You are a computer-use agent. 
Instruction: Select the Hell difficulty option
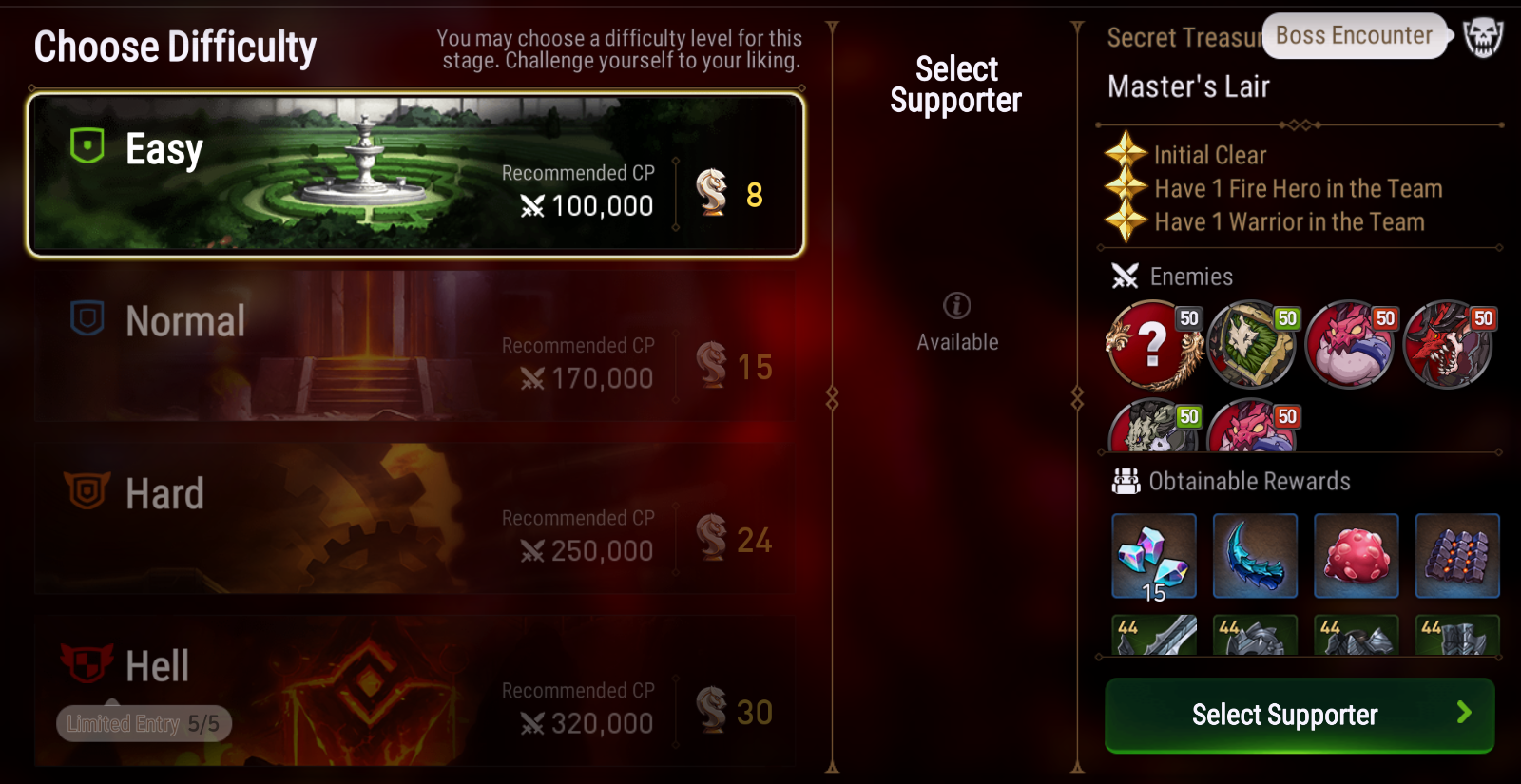pos(415,691)
